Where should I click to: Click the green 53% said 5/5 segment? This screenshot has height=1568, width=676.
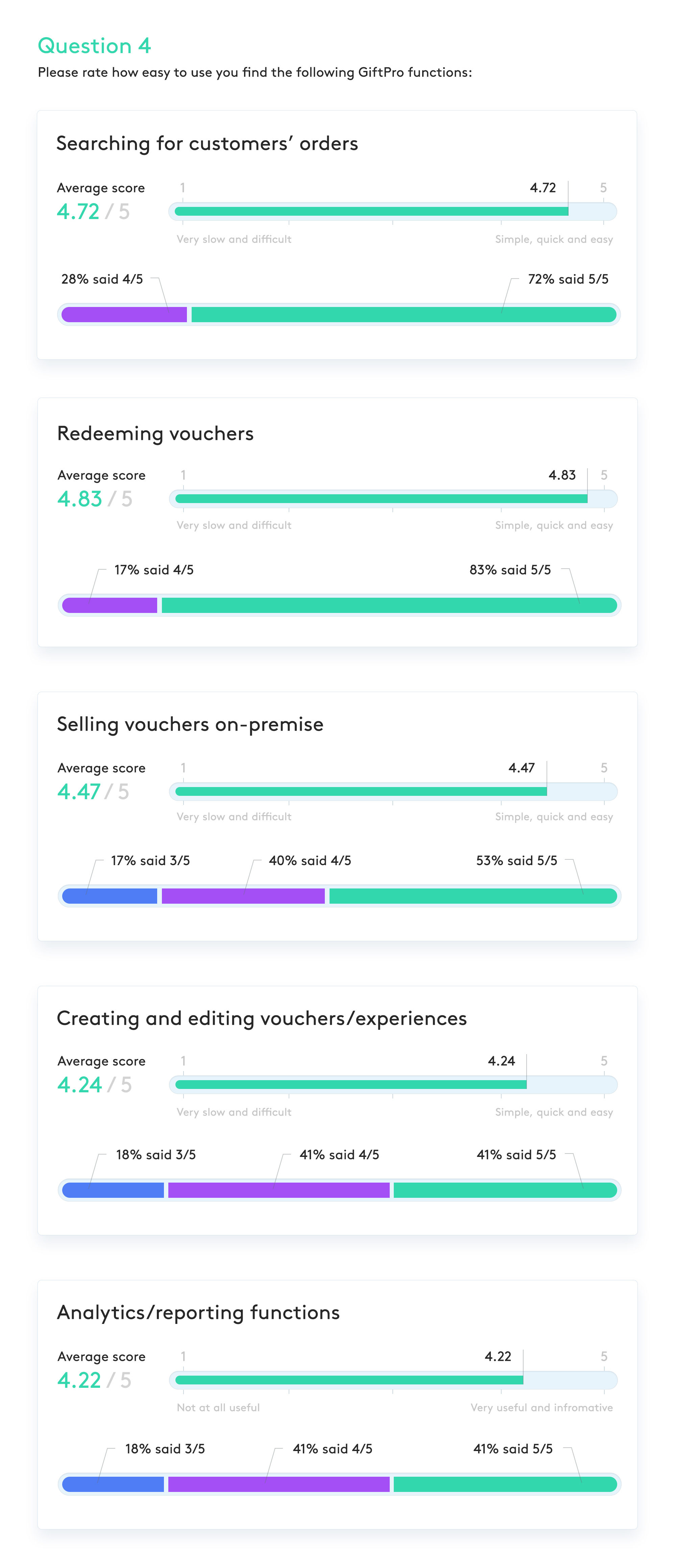[474, 896]
